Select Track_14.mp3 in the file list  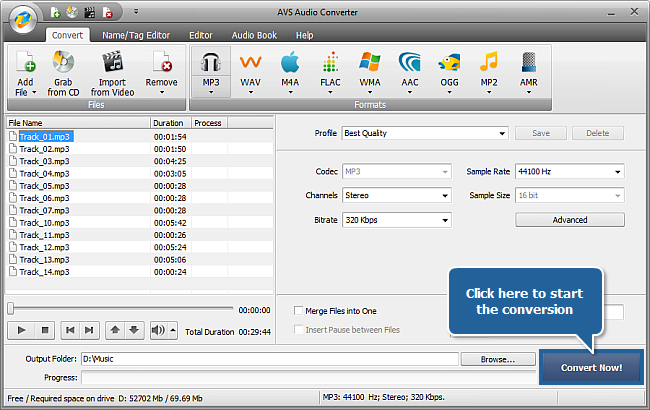pyautogui.click(x=44, y=272)
